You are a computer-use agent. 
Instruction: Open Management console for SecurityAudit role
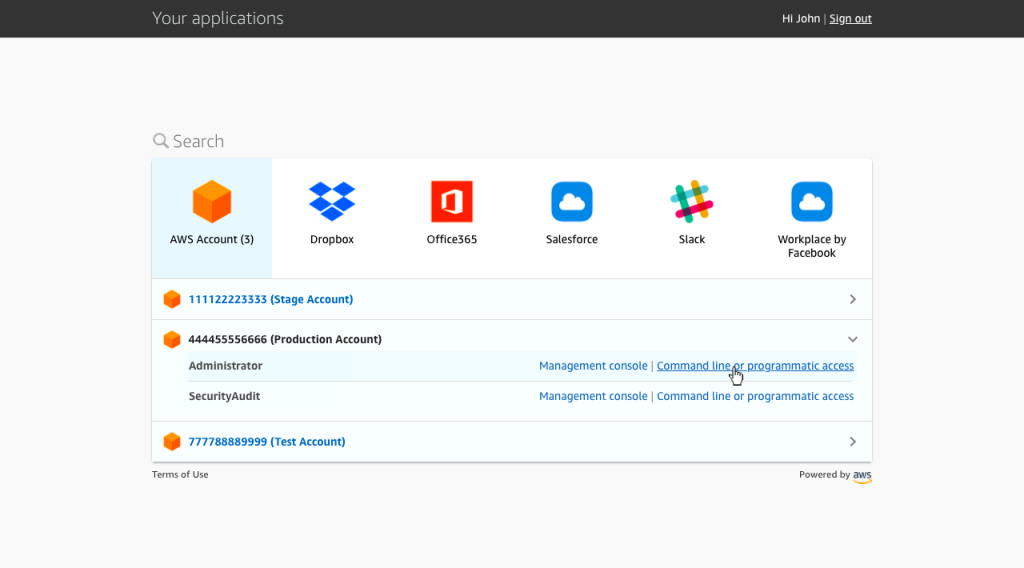pos(593,396)
